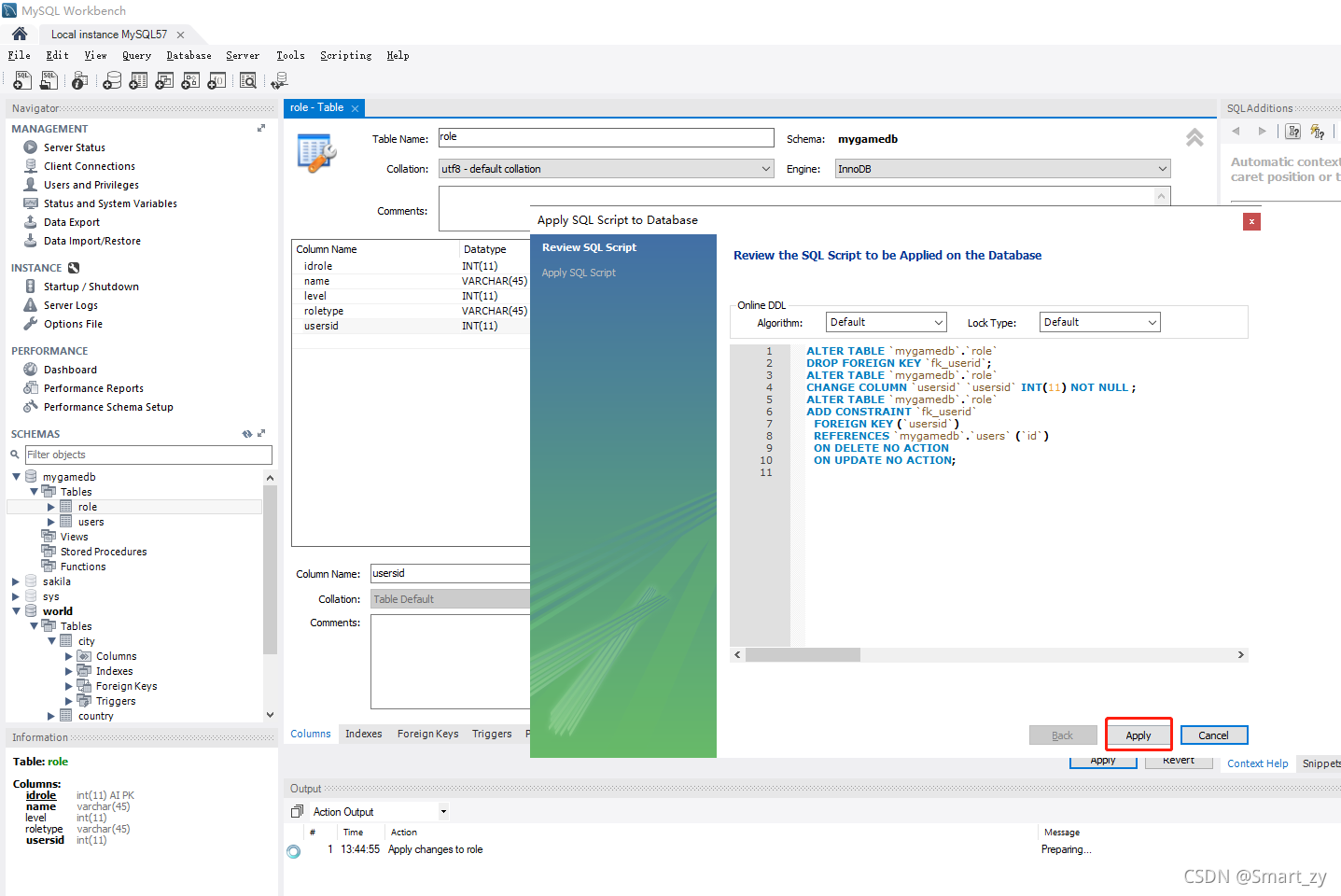The image size is (1341, 896).
Task: Copy output icon beside Action Output
Action: [x=297, y=812]
